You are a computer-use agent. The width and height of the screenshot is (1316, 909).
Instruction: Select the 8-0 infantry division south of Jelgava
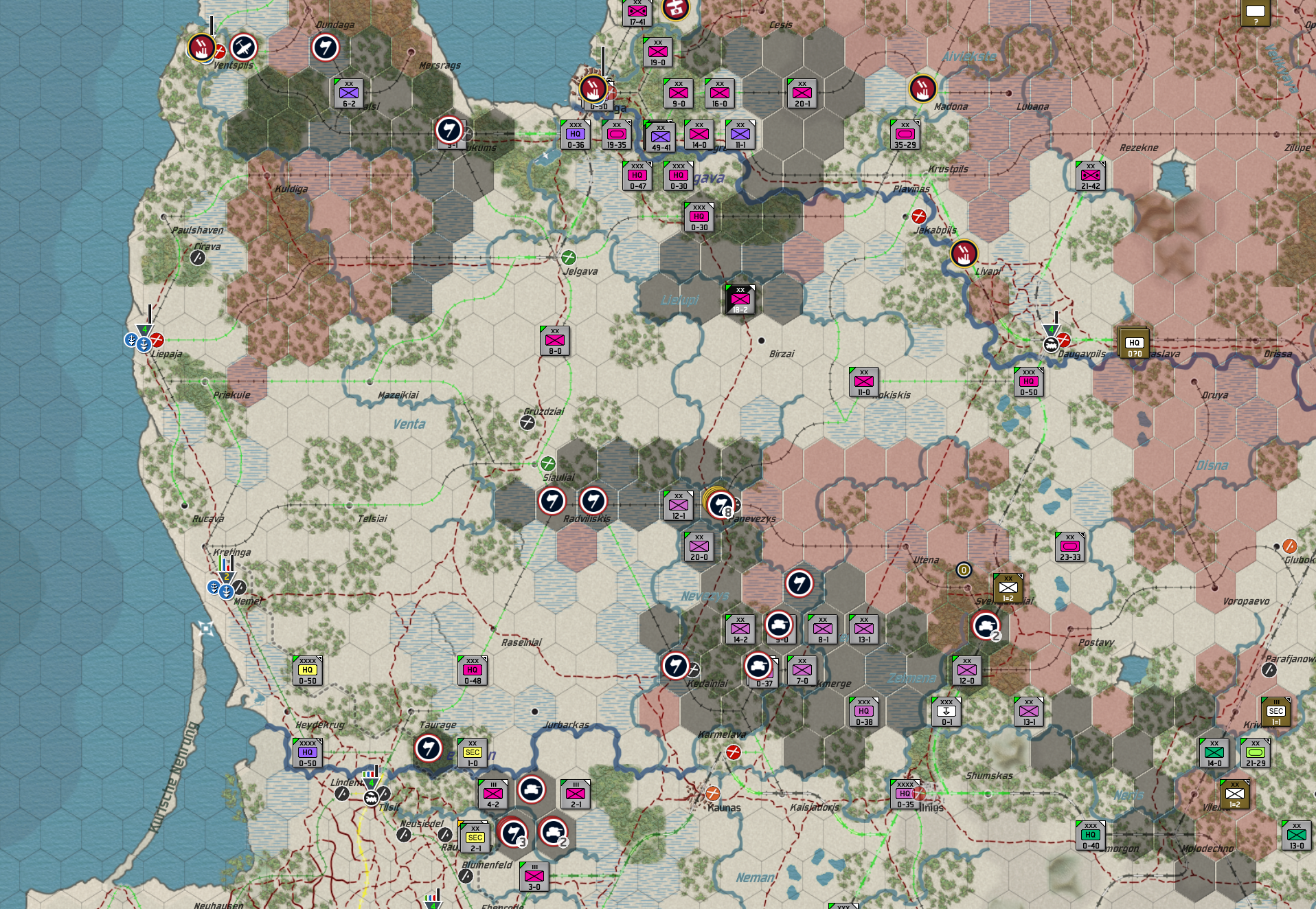555,341
